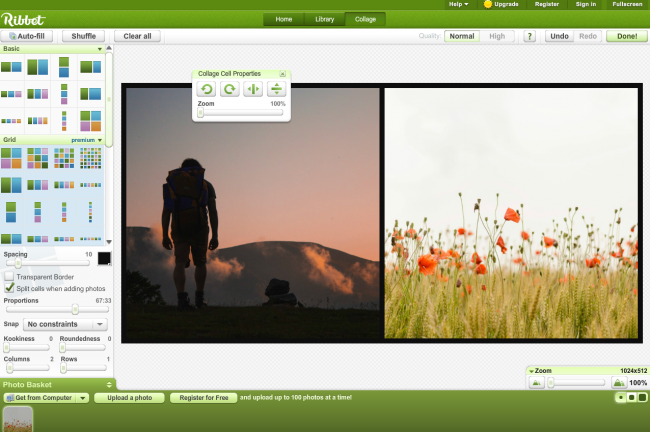This screenshot has width=650, height=432.
Task: Expand the Get from Computer dropdown arrow
Action: pos(82,398)
